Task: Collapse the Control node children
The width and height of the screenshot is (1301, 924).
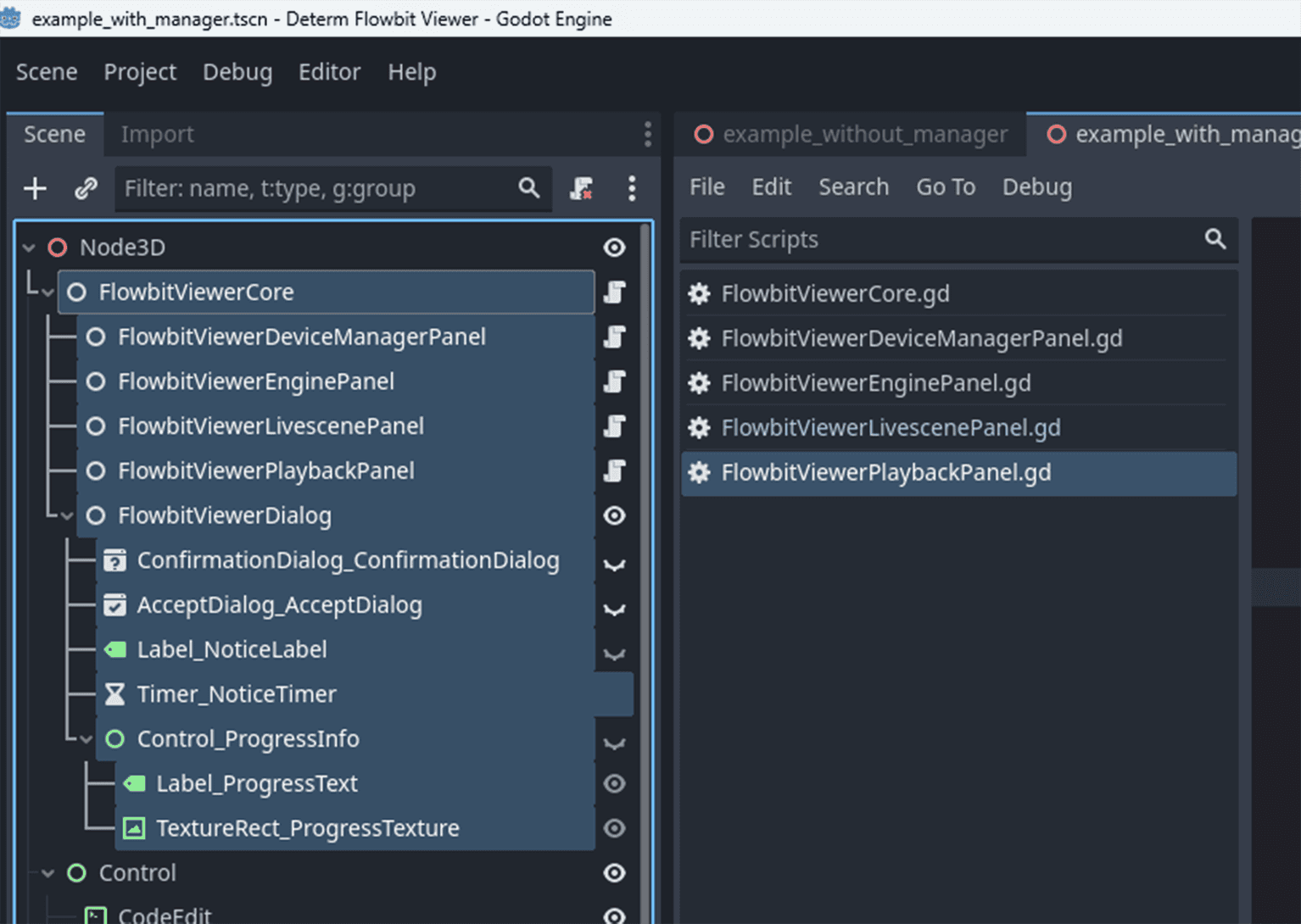Action: pyautogui.click(x=47, y=873)
